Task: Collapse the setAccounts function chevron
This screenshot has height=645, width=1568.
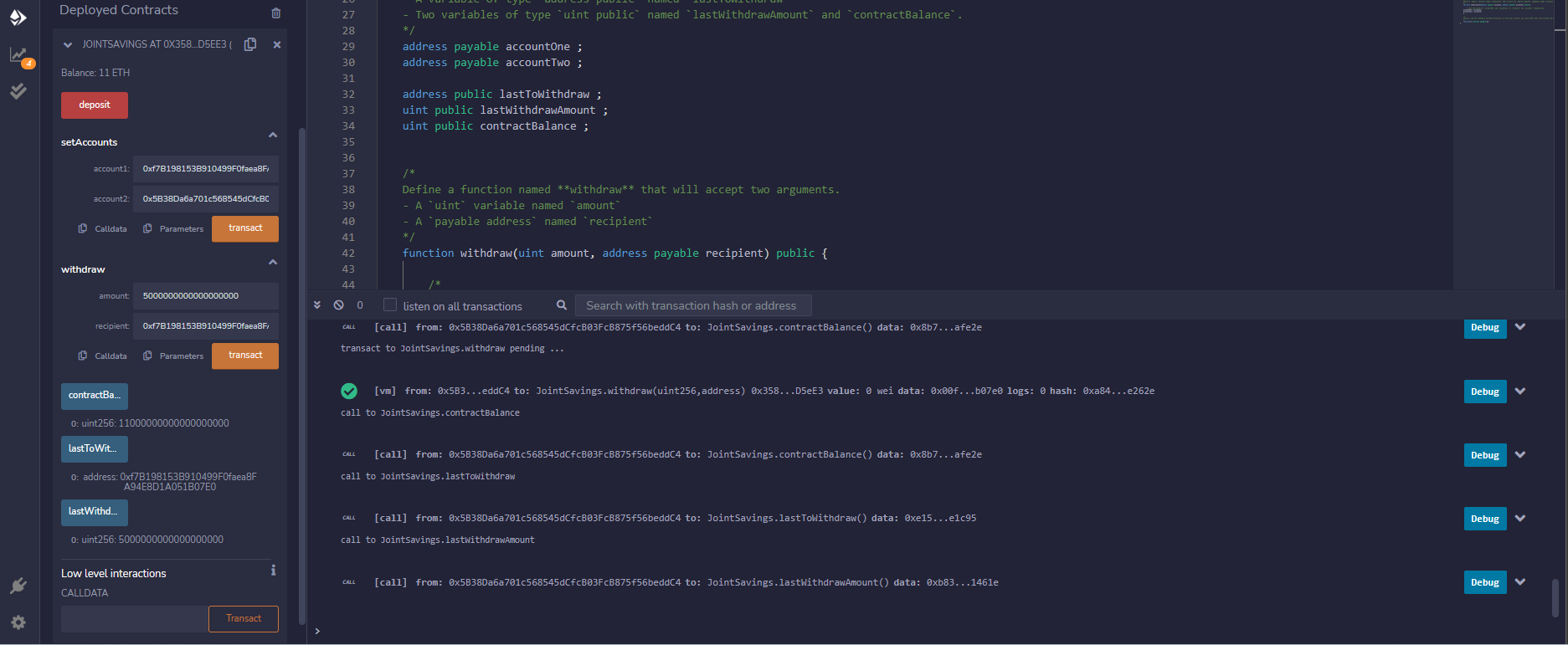Action: (273, 135)
